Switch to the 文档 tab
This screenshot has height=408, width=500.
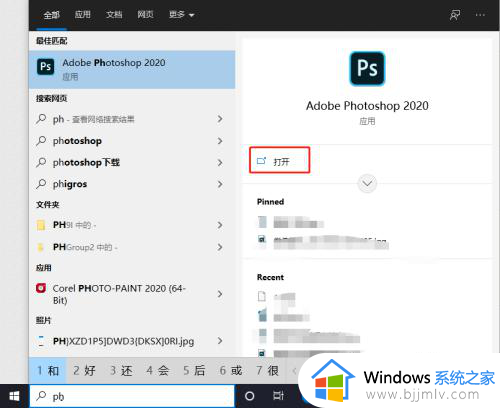pos(114,15)
